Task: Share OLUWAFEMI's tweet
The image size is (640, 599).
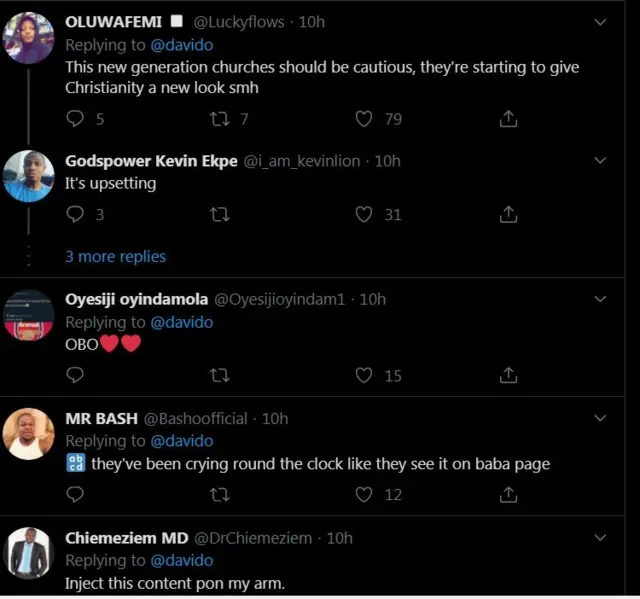Action: 508,119
